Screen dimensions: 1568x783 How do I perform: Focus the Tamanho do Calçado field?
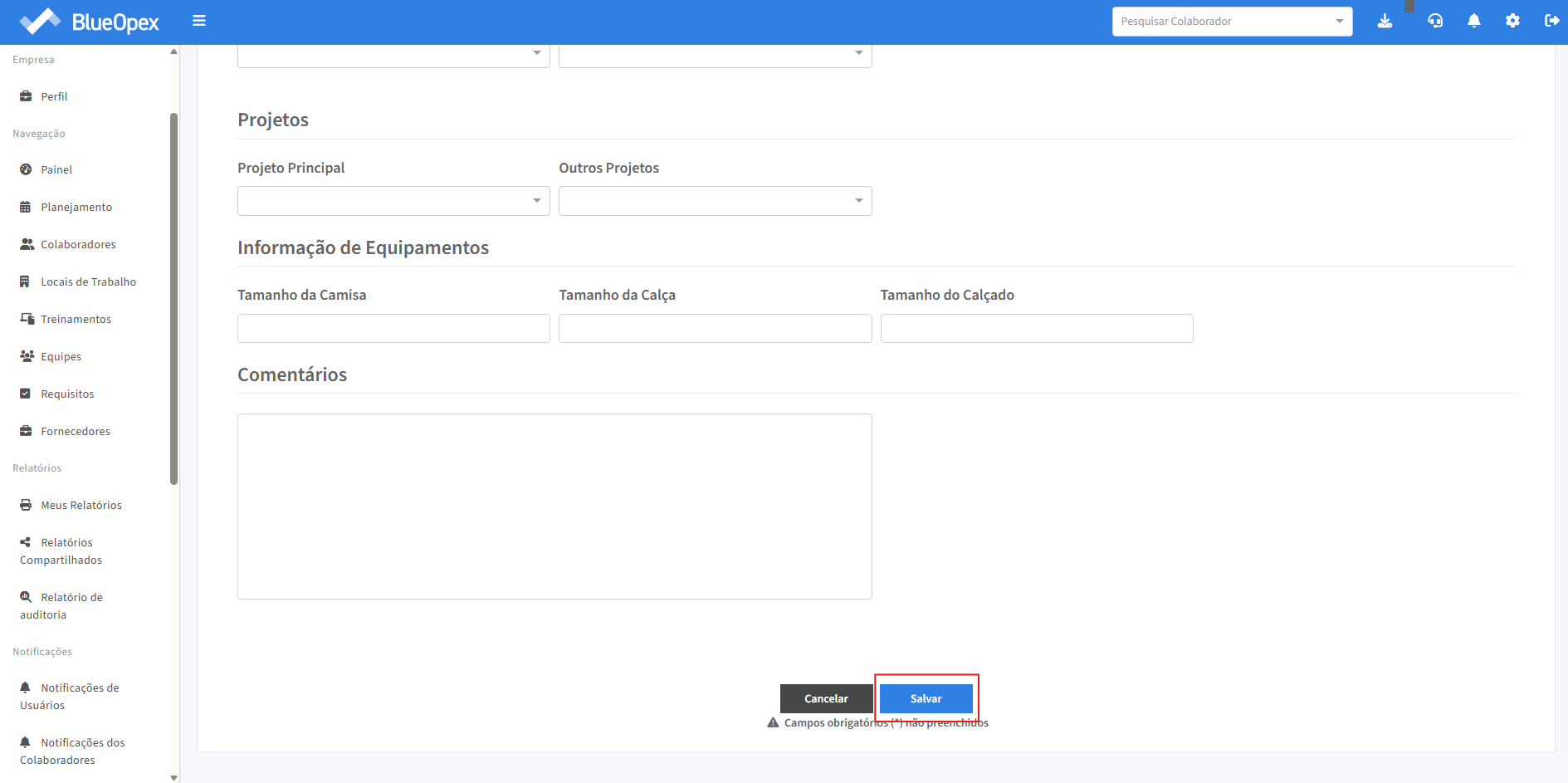pos(1037,328)
